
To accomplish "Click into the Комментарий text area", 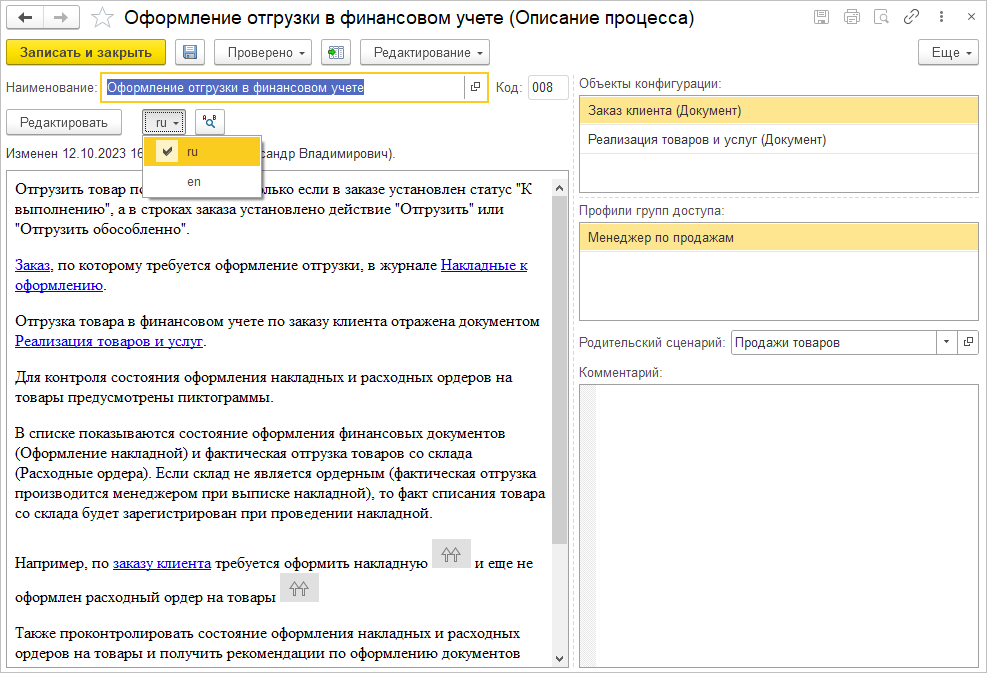I will point(785,525).
